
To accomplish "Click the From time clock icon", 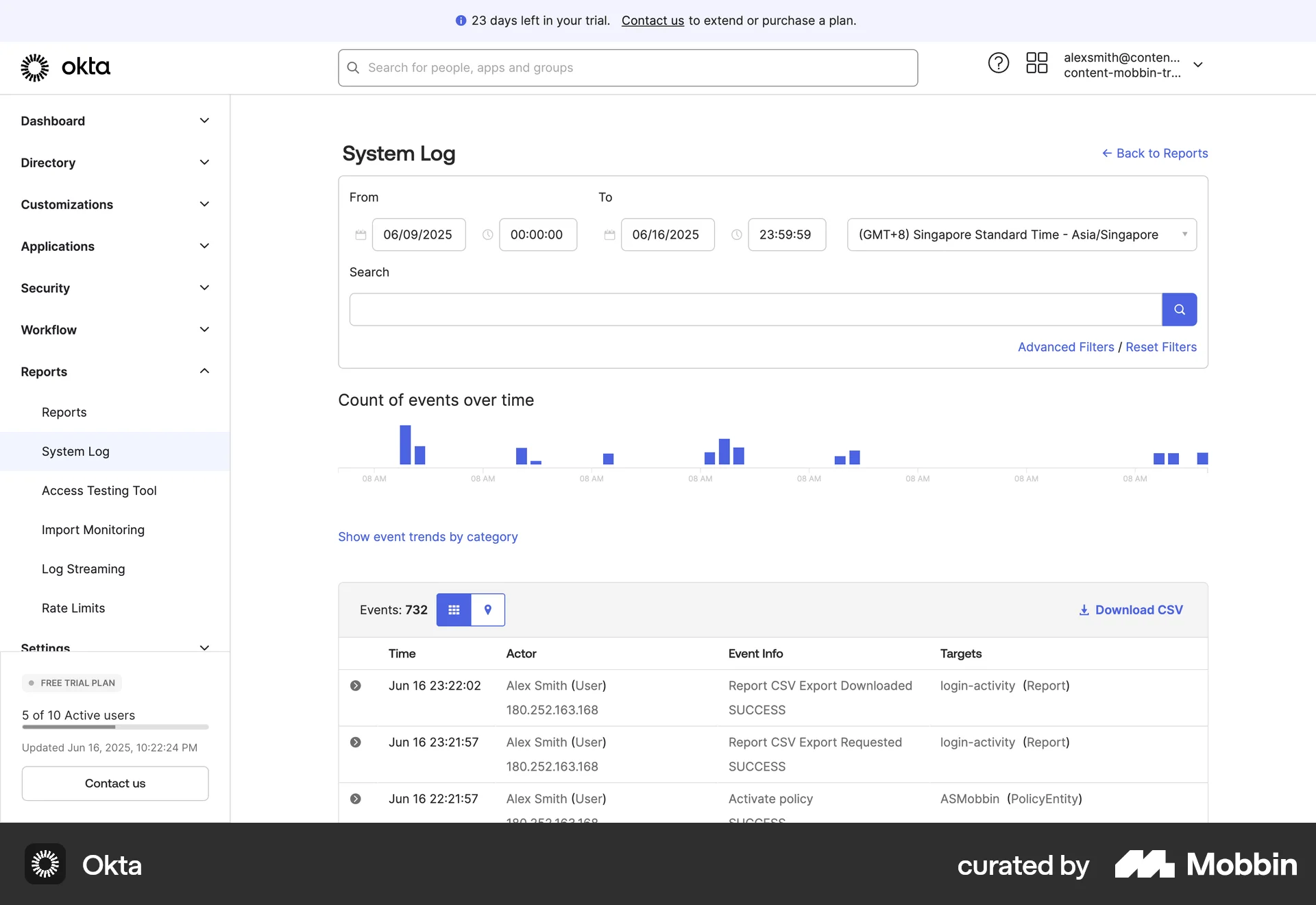I will coord(487,234).
